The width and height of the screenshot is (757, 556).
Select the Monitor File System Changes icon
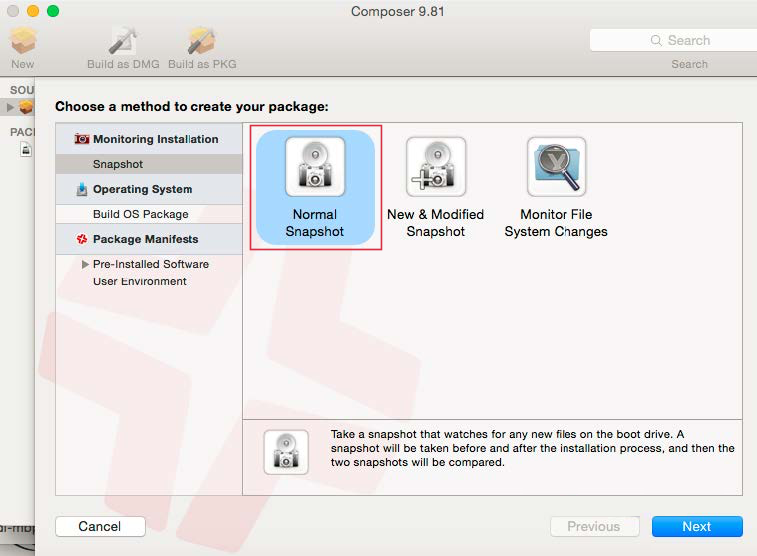click(557, 167)
